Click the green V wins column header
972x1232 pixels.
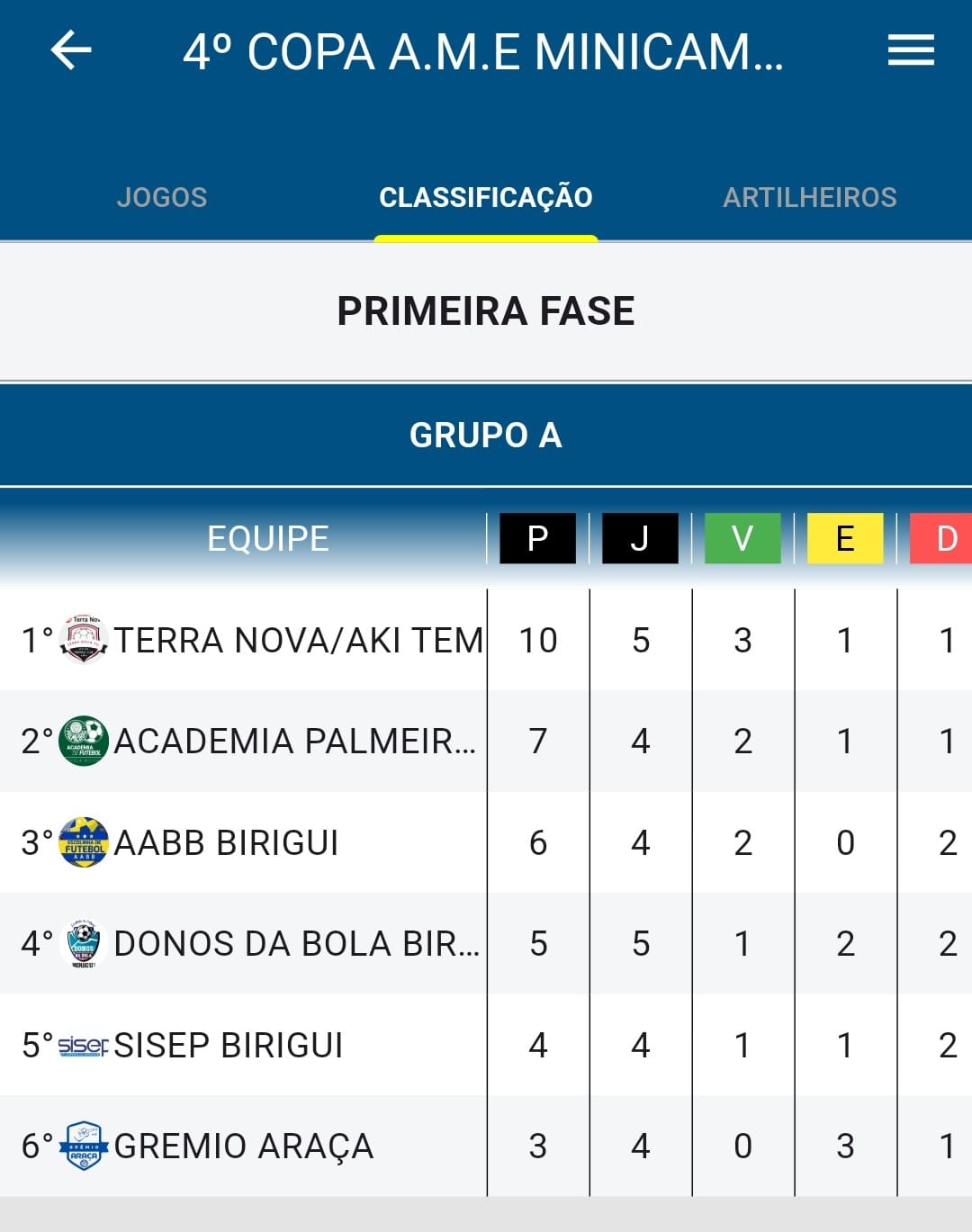(x=742, y=538)
